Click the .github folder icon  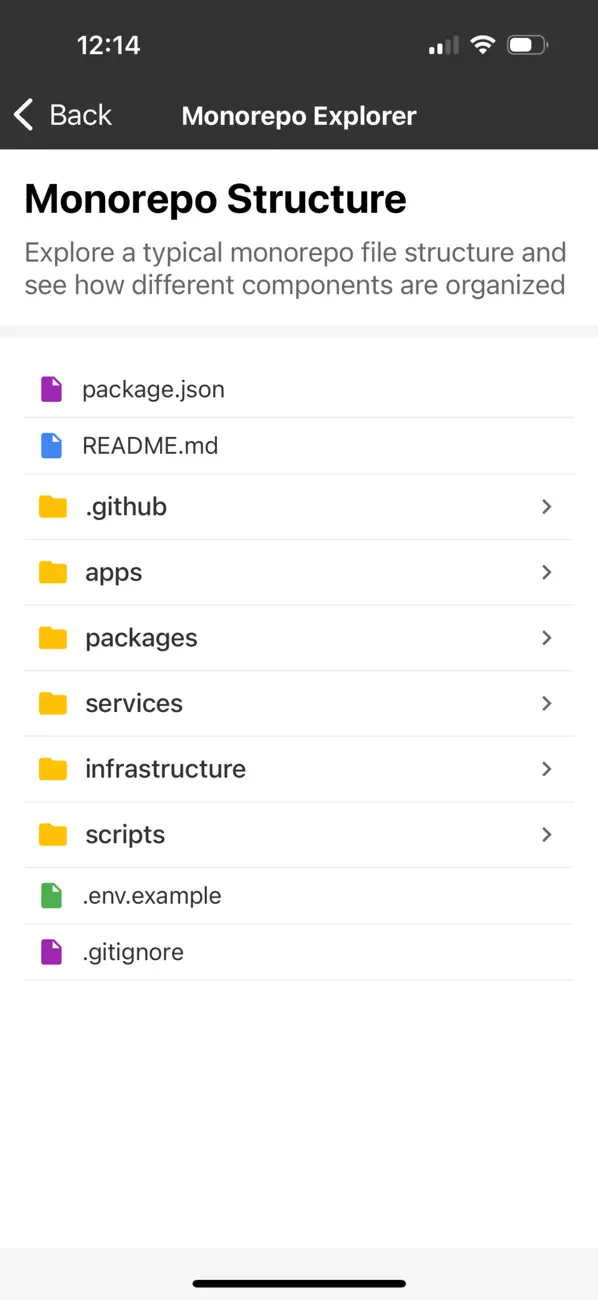point(51,507)
